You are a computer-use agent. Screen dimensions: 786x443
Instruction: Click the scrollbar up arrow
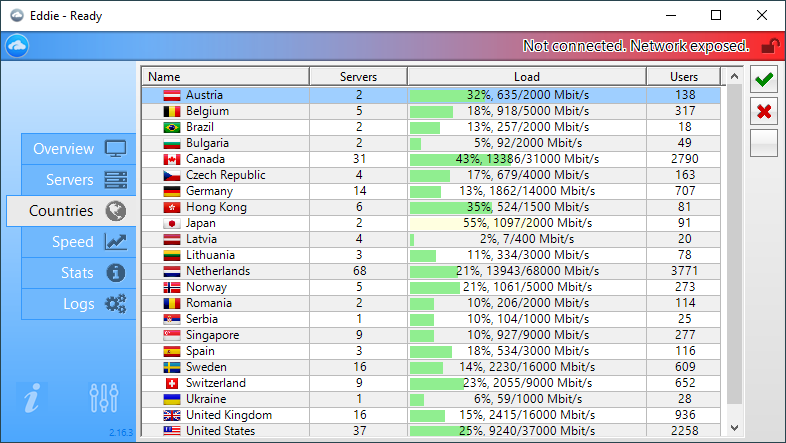click(x=734, y=76)
